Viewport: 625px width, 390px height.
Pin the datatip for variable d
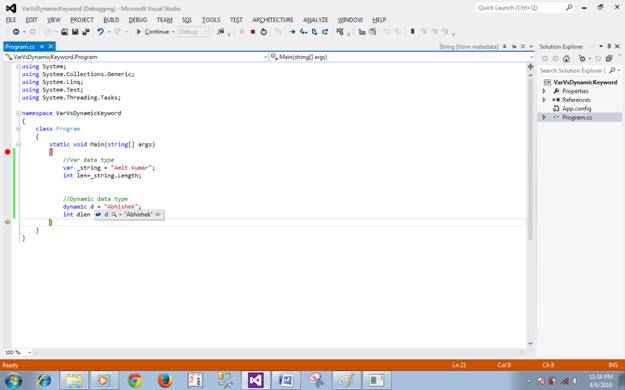click(x=158, y=215)
